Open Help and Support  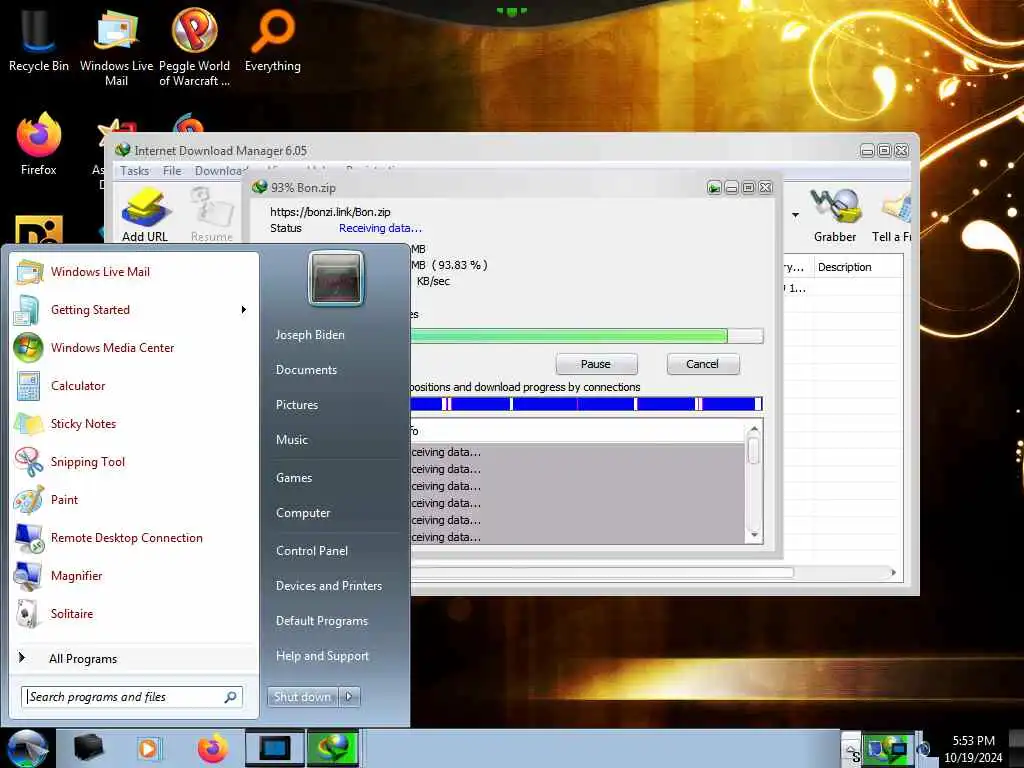[322, 656]
